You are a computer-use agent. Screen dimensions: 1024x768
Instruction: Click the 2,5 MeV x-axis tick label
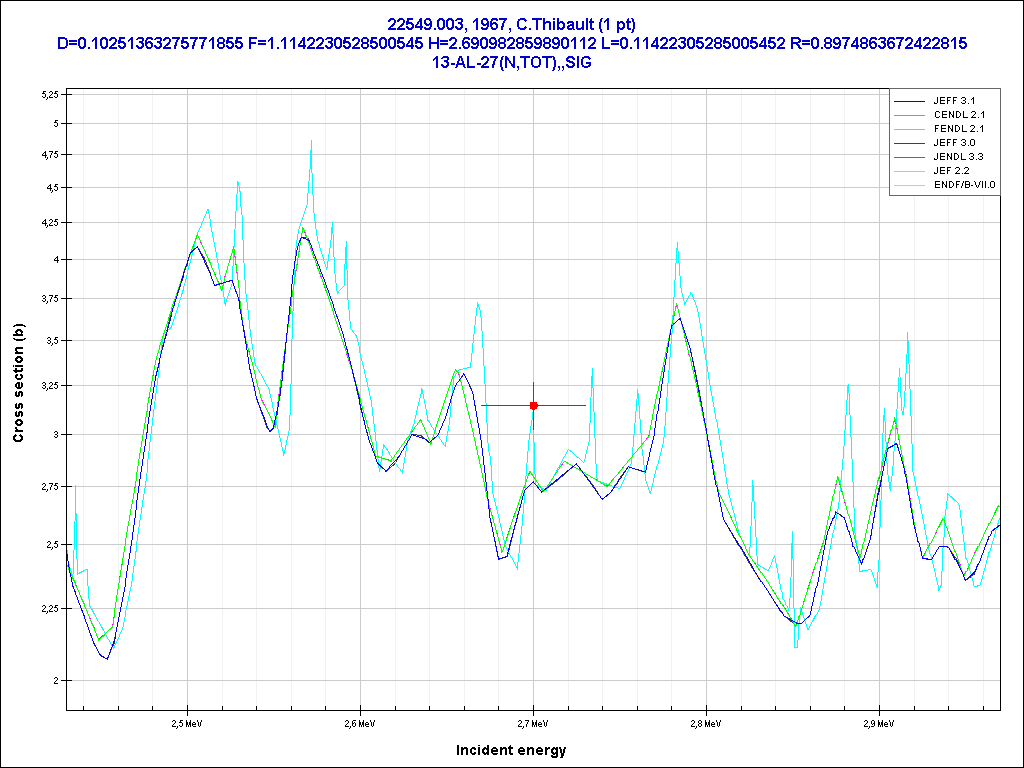tap(186, 722)
